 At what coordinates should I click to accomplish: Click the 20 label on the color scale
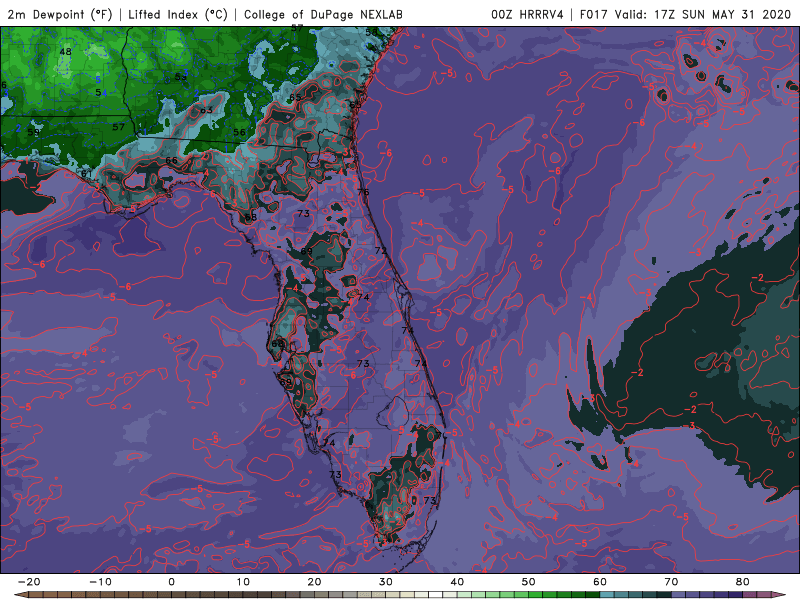coord(314,582)
